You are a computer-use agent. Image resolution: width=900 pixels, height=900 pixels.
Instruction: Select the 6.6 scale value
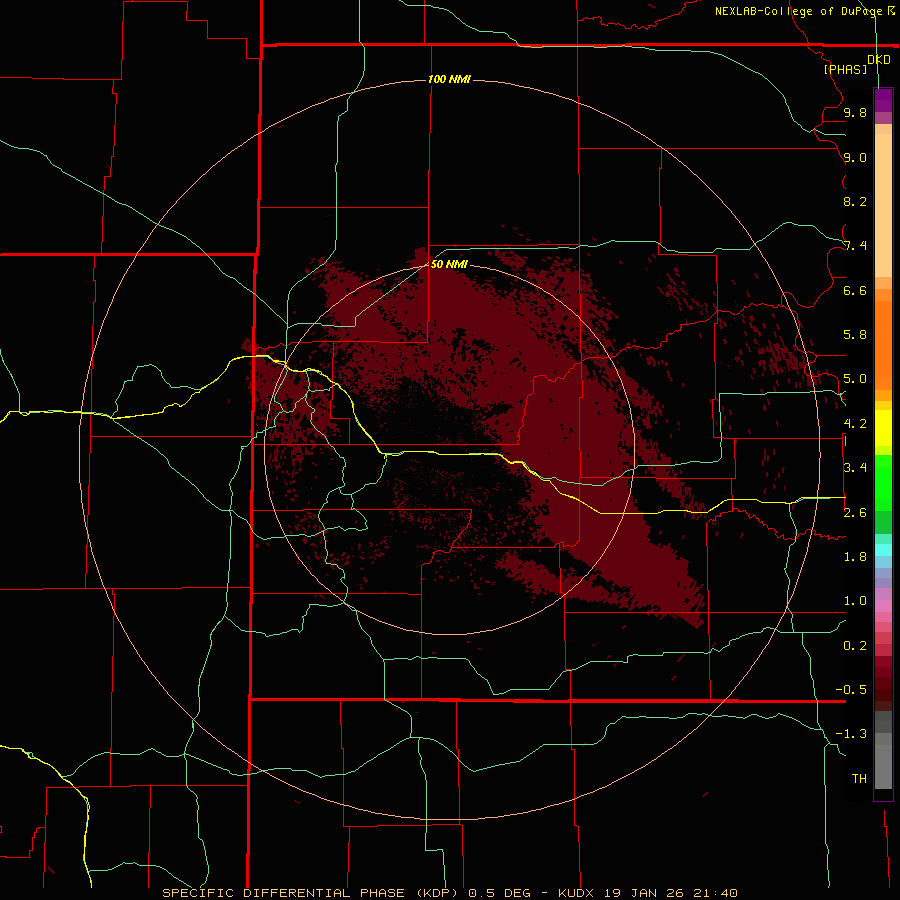pyautogui.click(x=855, y=290)
